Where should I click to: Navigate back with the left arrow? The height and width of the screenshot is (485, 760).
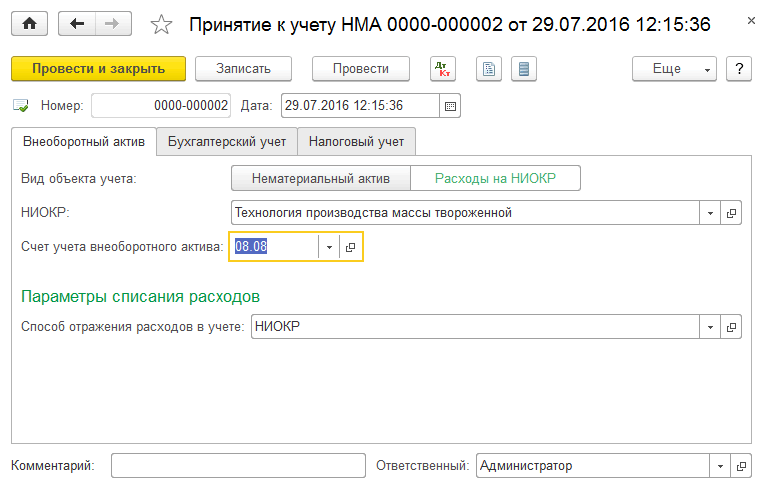point(78,24)
